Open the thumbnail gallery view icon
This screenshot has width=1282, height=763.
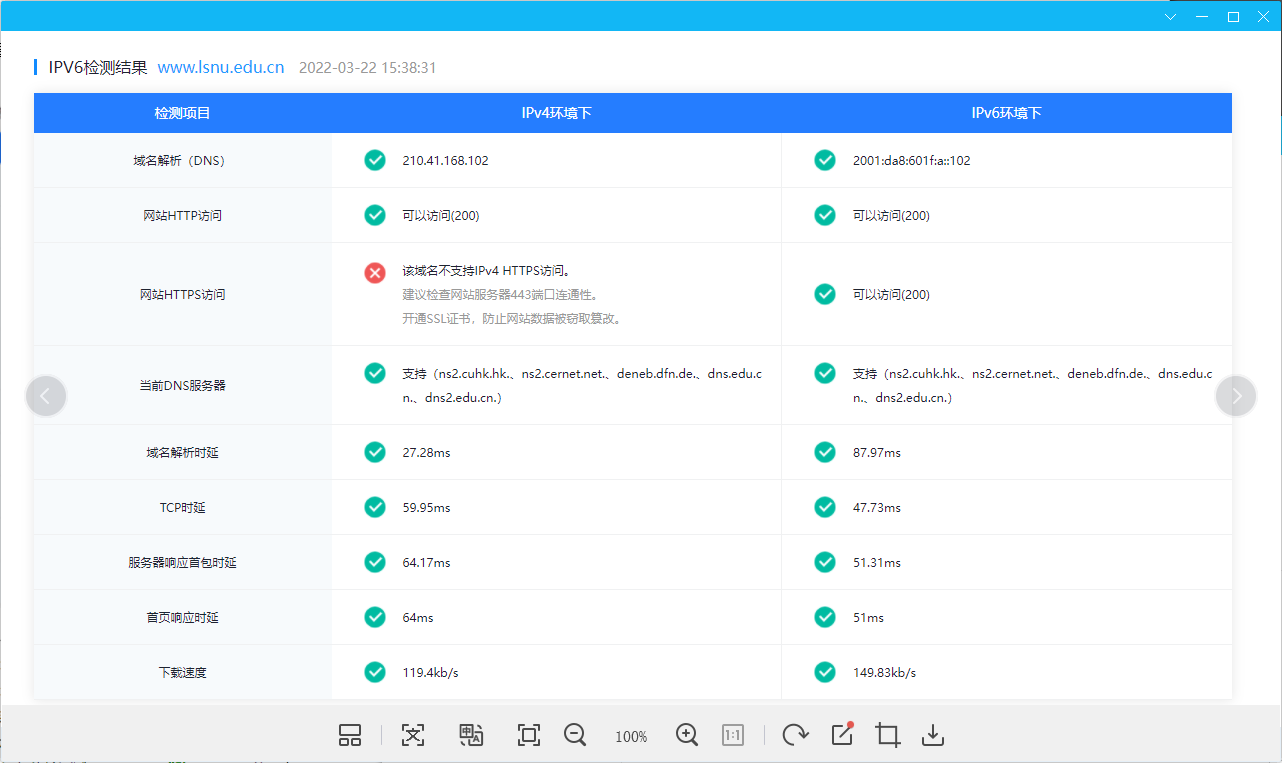tap(350, 736)
